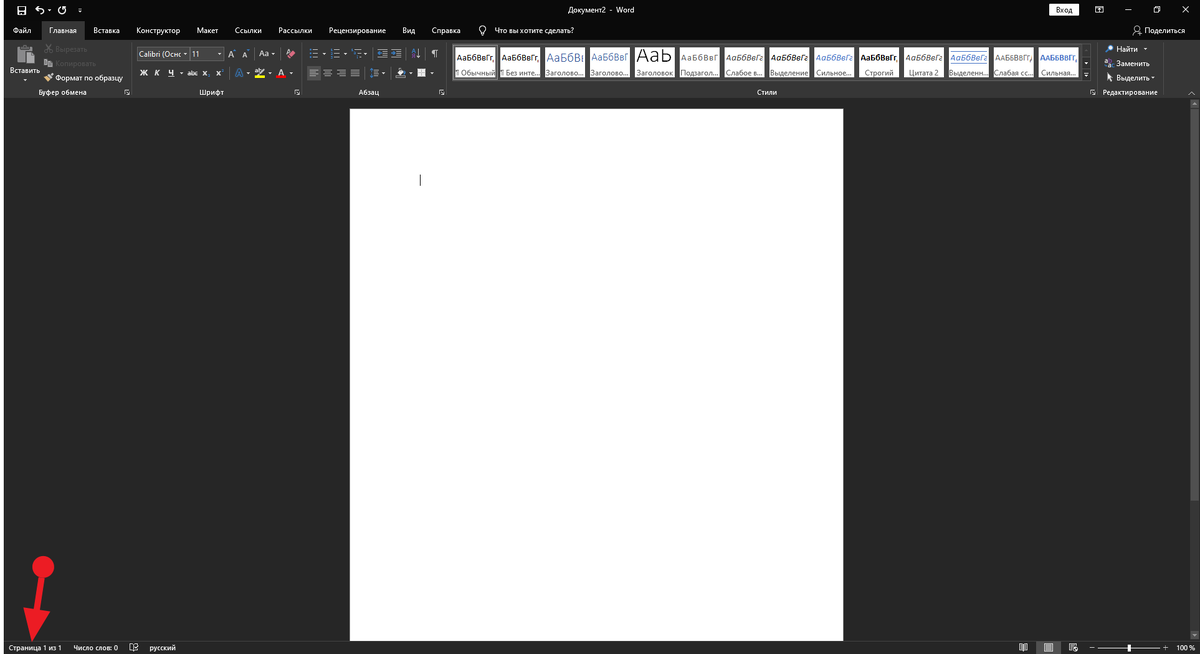Click the 100 % zoom level
This screenshot has height=654, width=1200.
click(1185, 648)
